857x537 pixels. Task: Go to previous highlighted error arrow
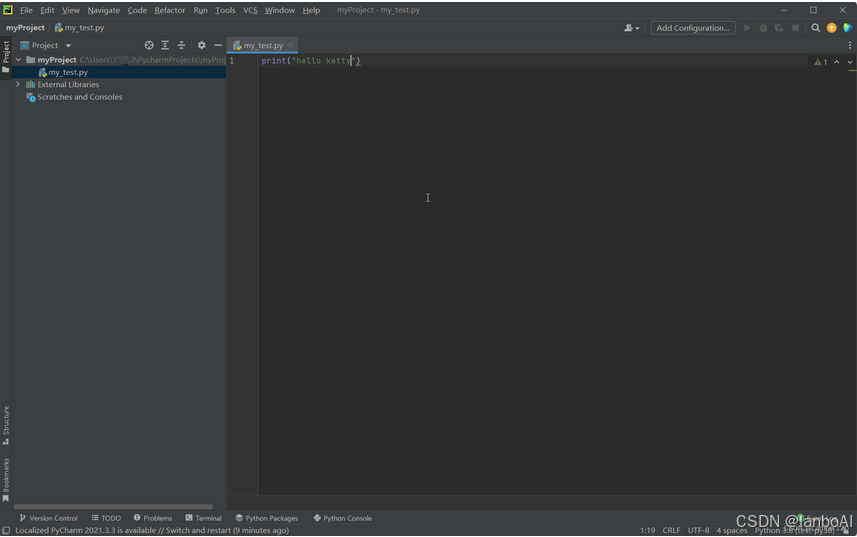(836, 62)
